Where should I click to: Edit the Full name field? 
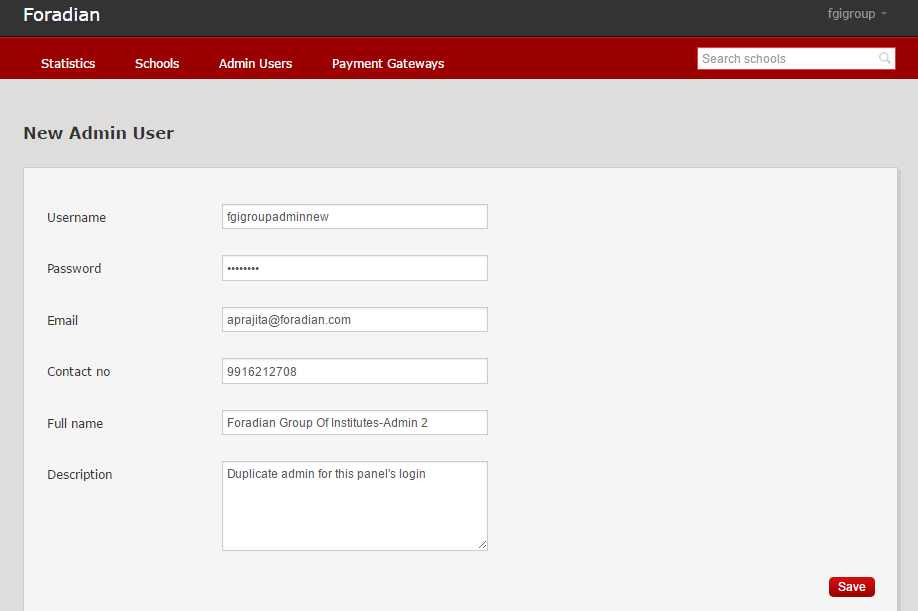pyautogui.click(x=354, y=422)
